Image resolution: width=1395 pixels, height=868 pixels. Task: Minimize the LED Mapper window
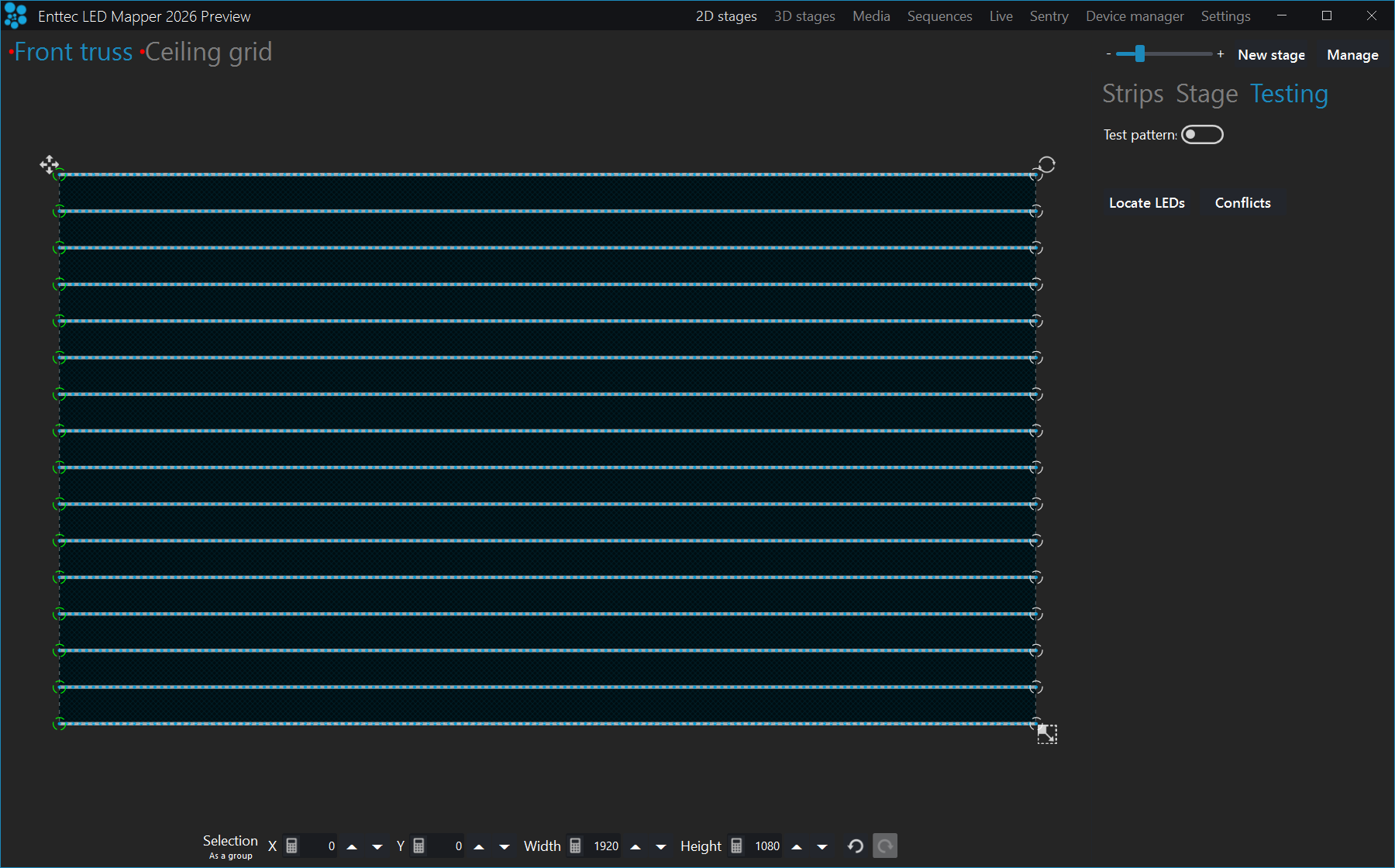(x=1282, y=15)
